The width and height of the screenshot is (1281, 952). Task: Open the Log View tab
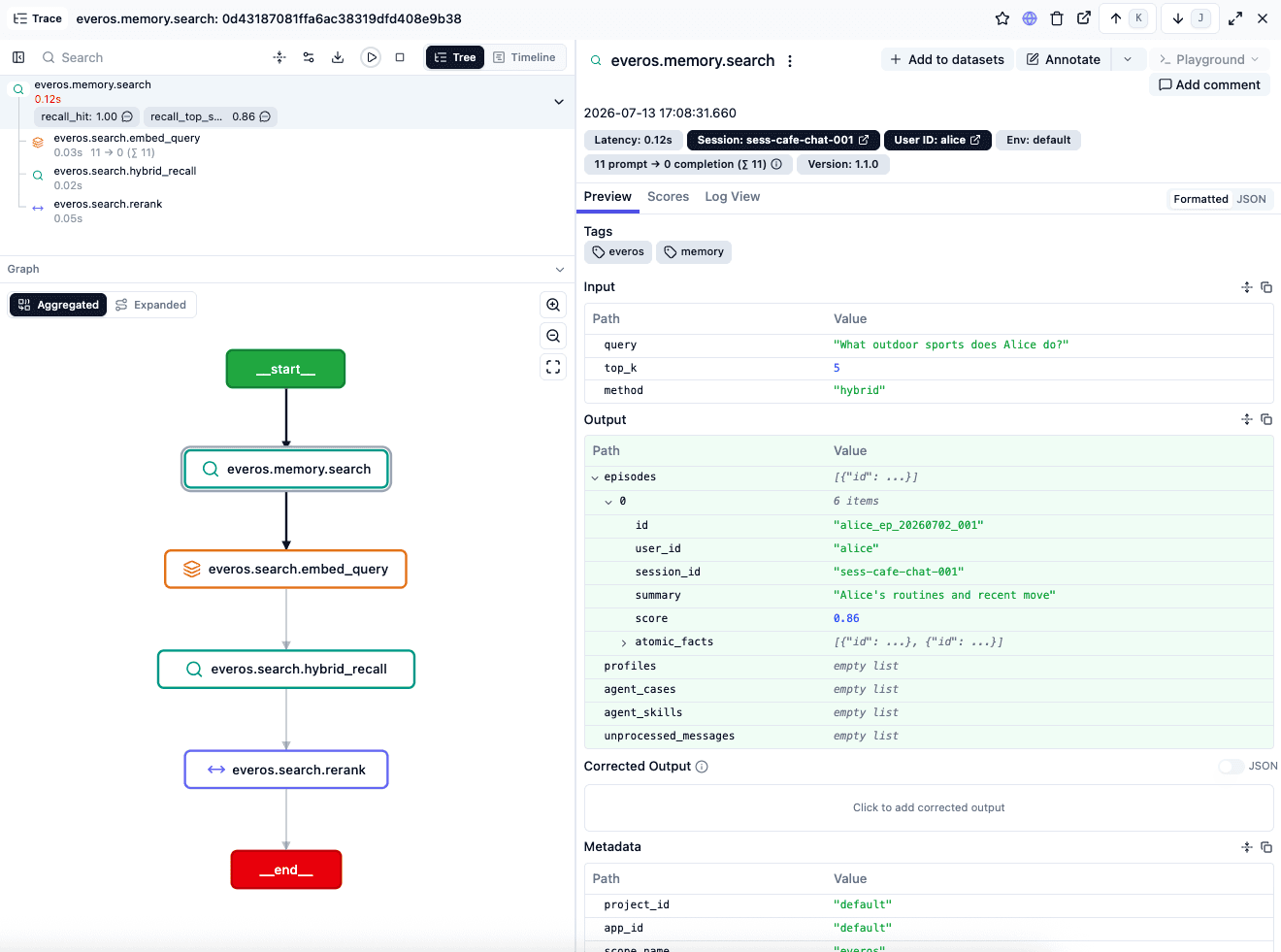coord(733,197)
